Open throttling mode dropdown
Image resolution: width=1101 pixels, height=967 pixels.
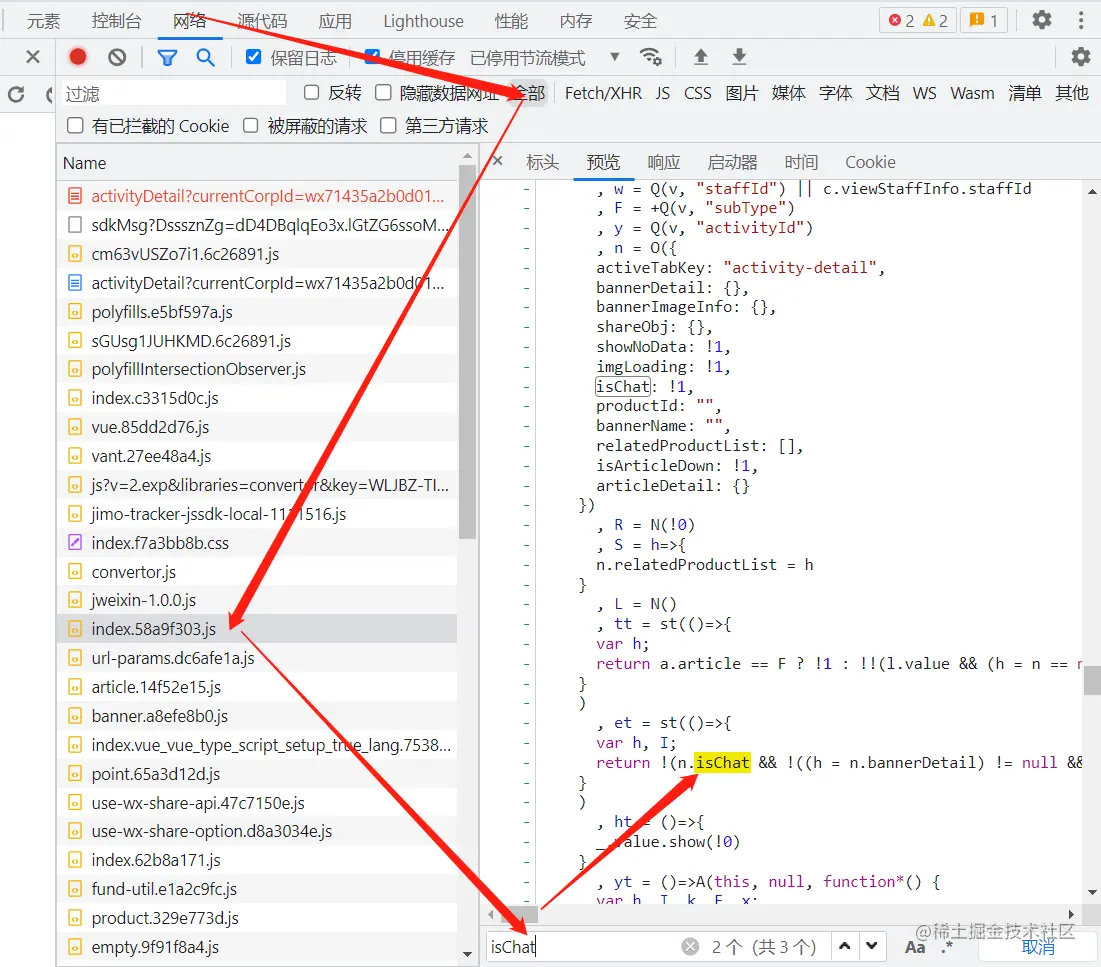pyautogui.click(x=545, y=58)
